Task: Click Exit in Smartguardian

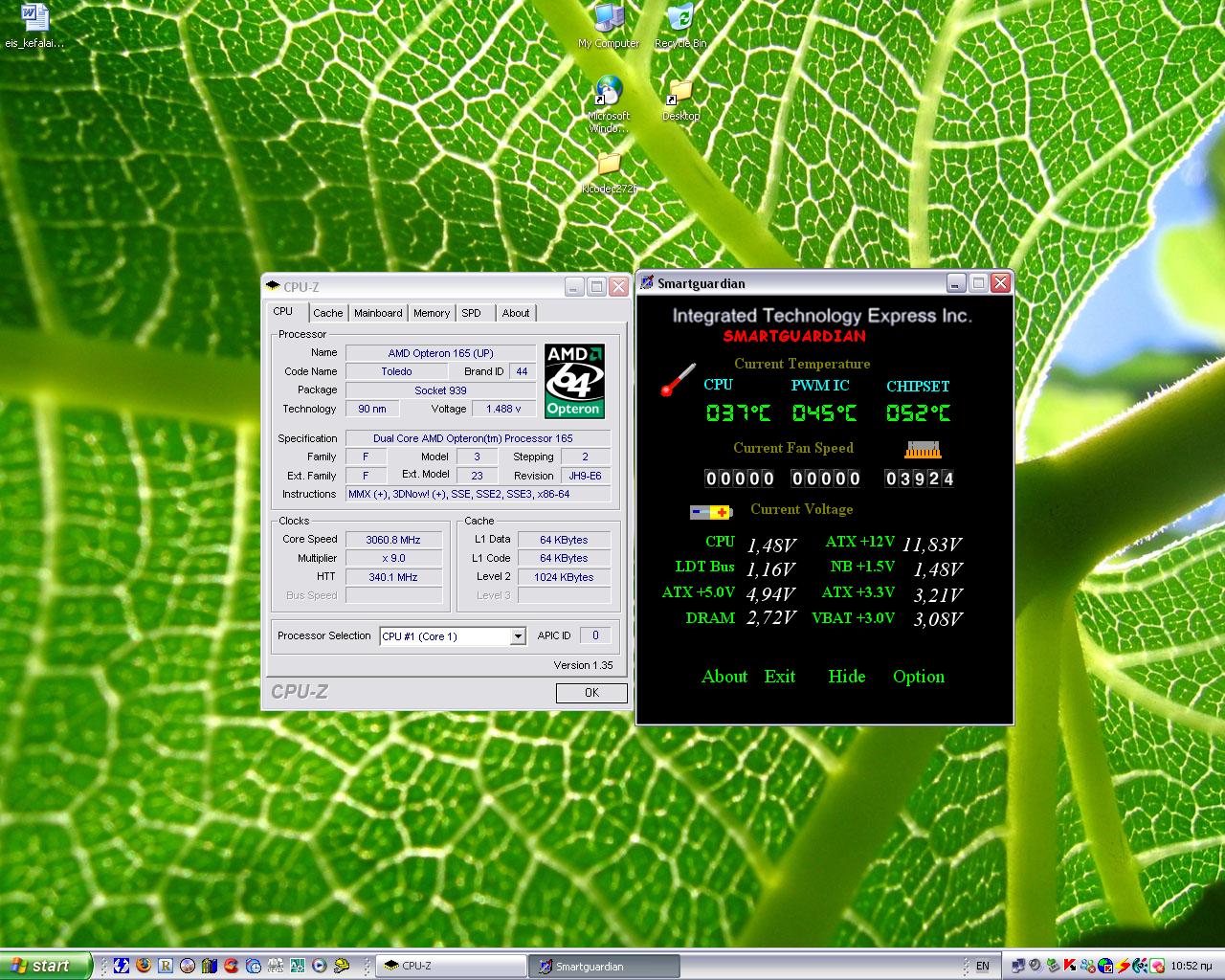Action: coord(780,677)
